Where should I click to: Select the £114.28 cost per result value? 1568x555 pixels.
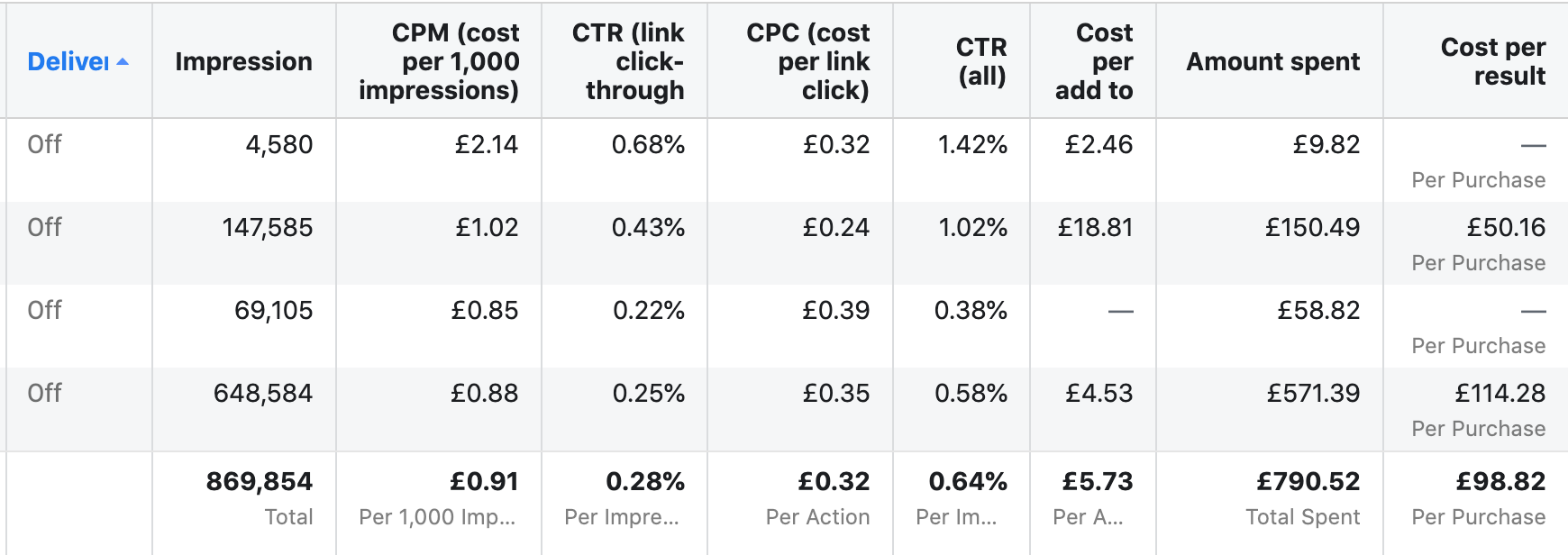(1500, 393)
